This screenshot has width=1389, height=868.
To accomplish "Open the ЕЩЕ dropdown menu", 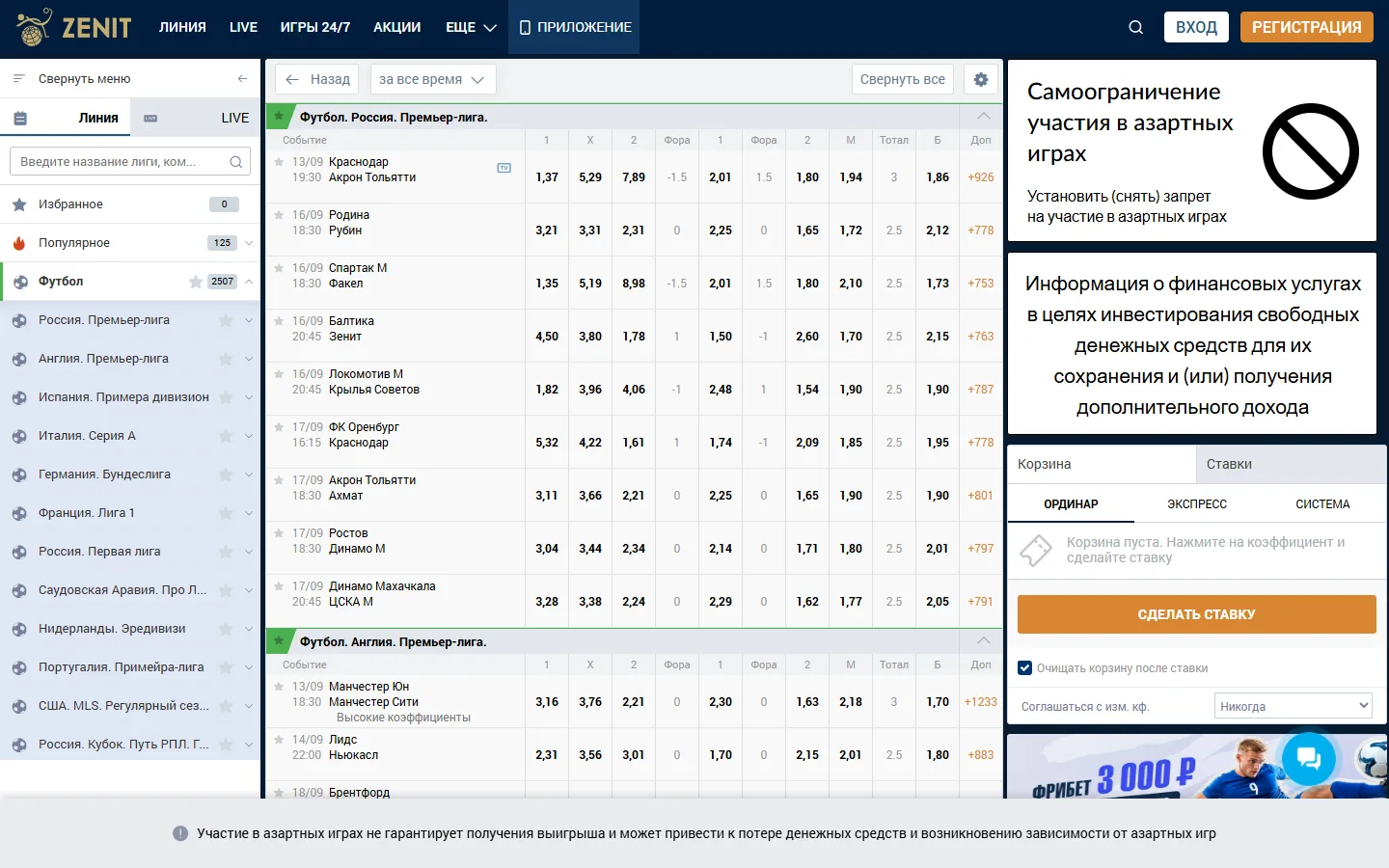I will coord(471,27).
